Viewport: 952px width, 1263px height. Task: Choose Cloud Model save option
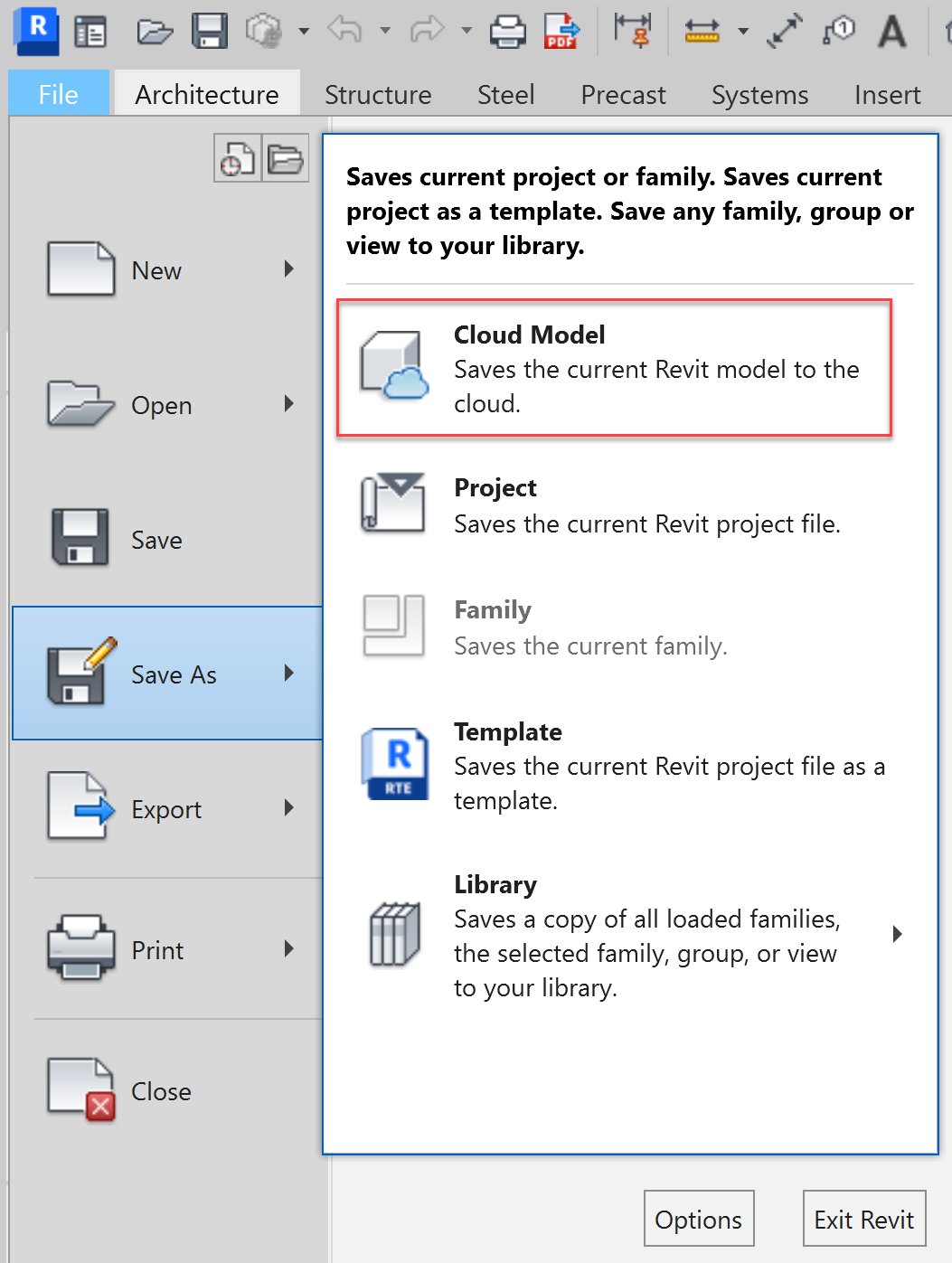[x=614, y=368]
